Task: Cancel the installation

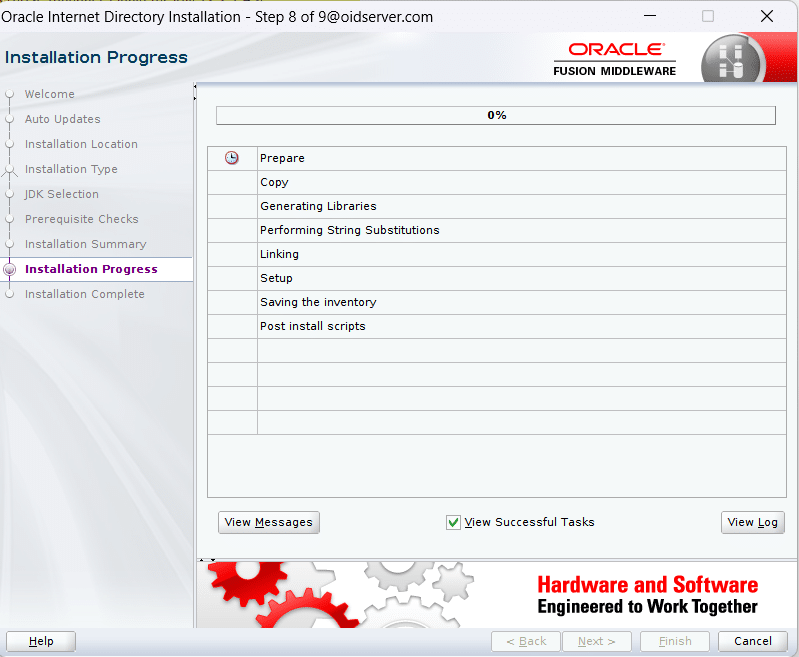Action: [x=752, y=641]
